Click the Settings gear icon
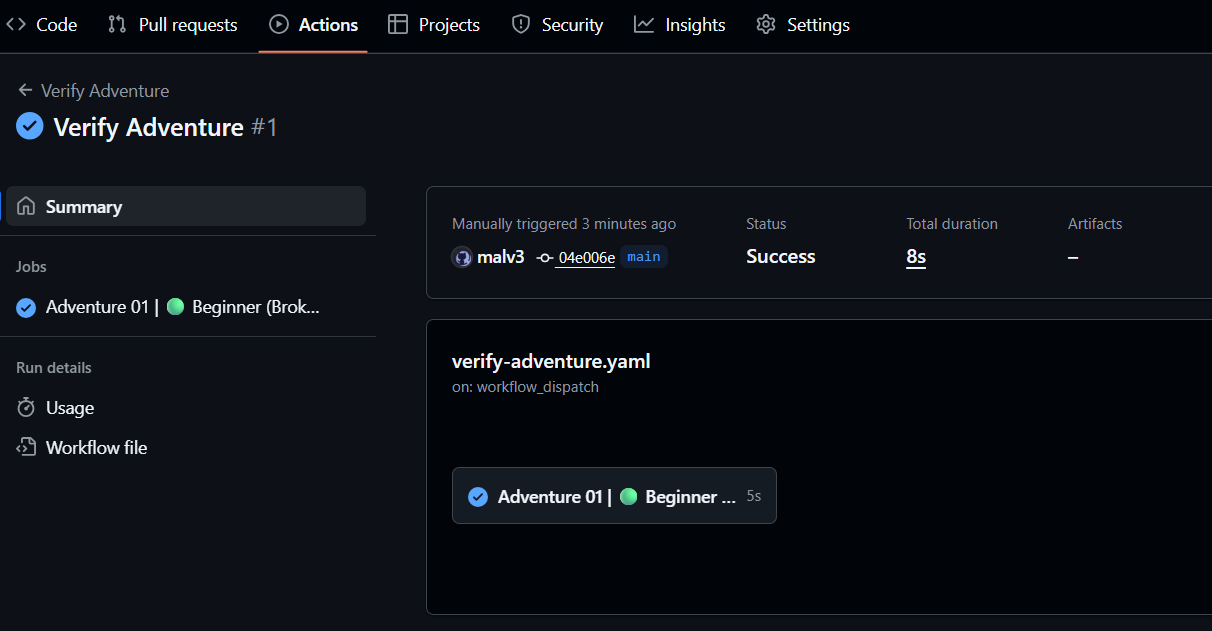Image resolution: width=1212 pixels, height=631 pixels. tap(766, 25)
